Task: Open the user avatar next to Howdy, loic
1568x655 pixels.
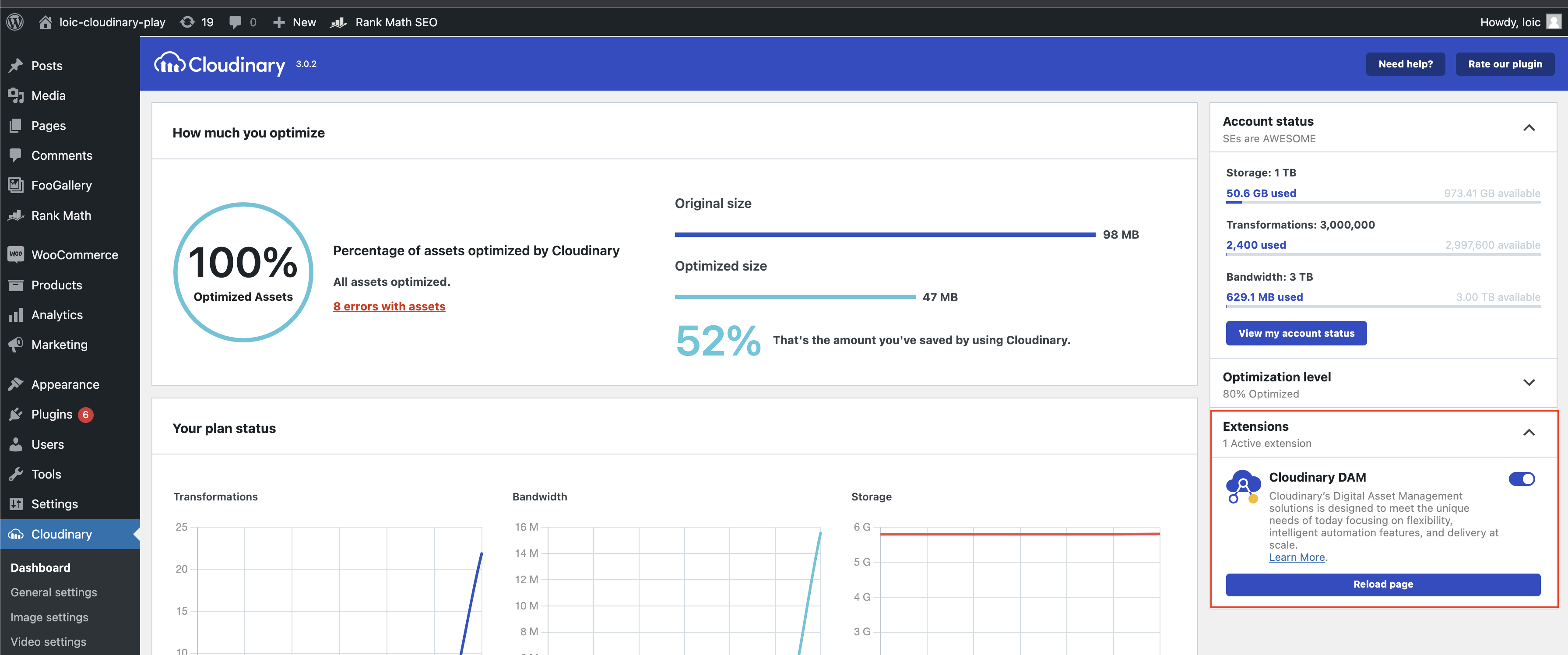Action: click(1554, 22)
